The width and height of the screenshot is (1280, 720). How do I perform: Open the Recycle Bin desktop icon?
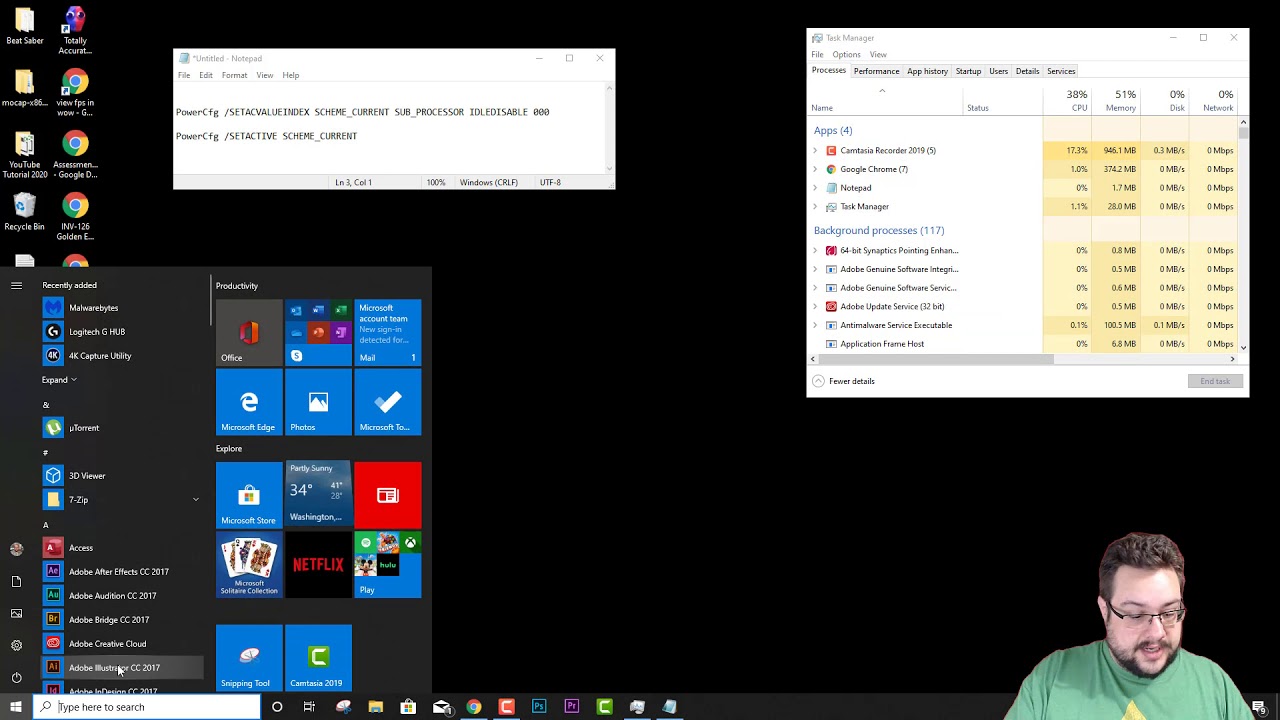[x=24, y=212]
